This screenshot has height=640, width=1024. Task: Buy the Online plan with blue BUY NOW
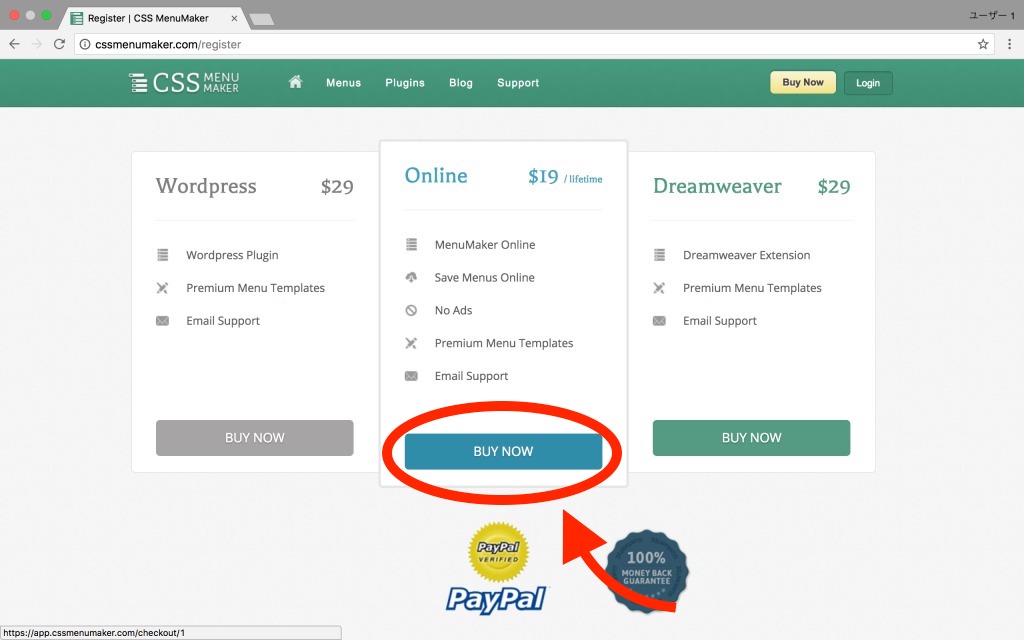(x=504, y=451)
